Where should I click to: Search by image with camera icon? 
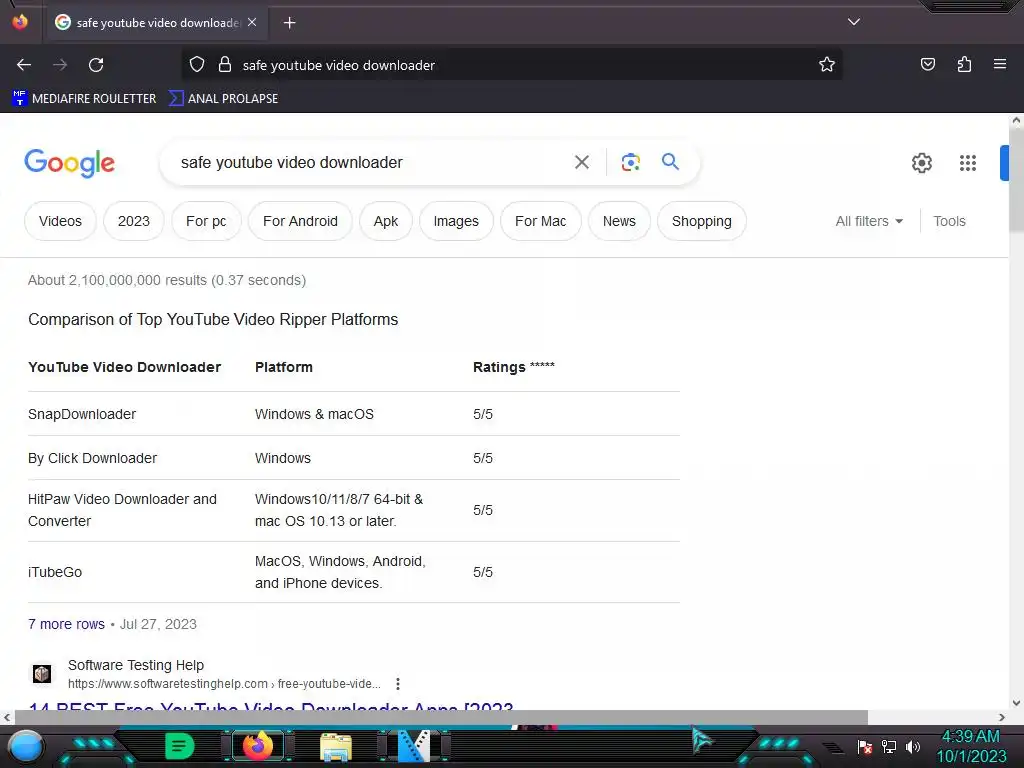(x=630, y=162)
